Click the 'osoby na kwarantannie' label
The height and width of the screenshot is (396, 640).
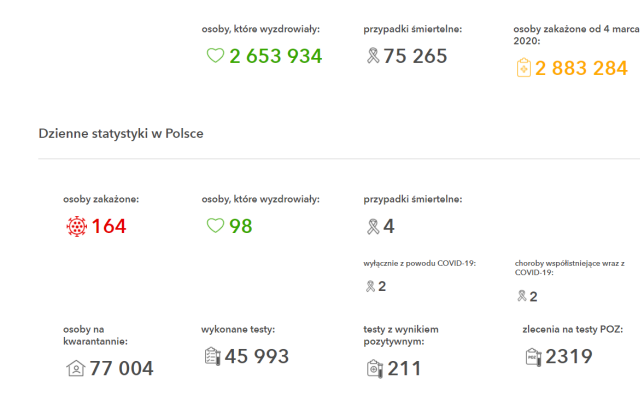coord(96,335)
